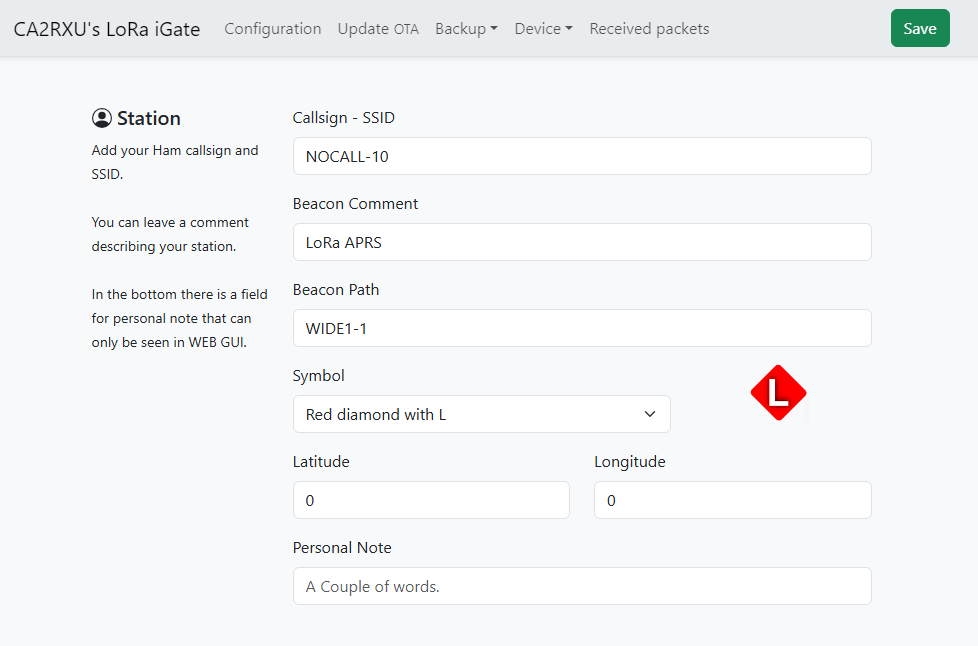Click the Symbol label
Image resolution: width=978 pixels, height=646 pixels.
point(318,376)
